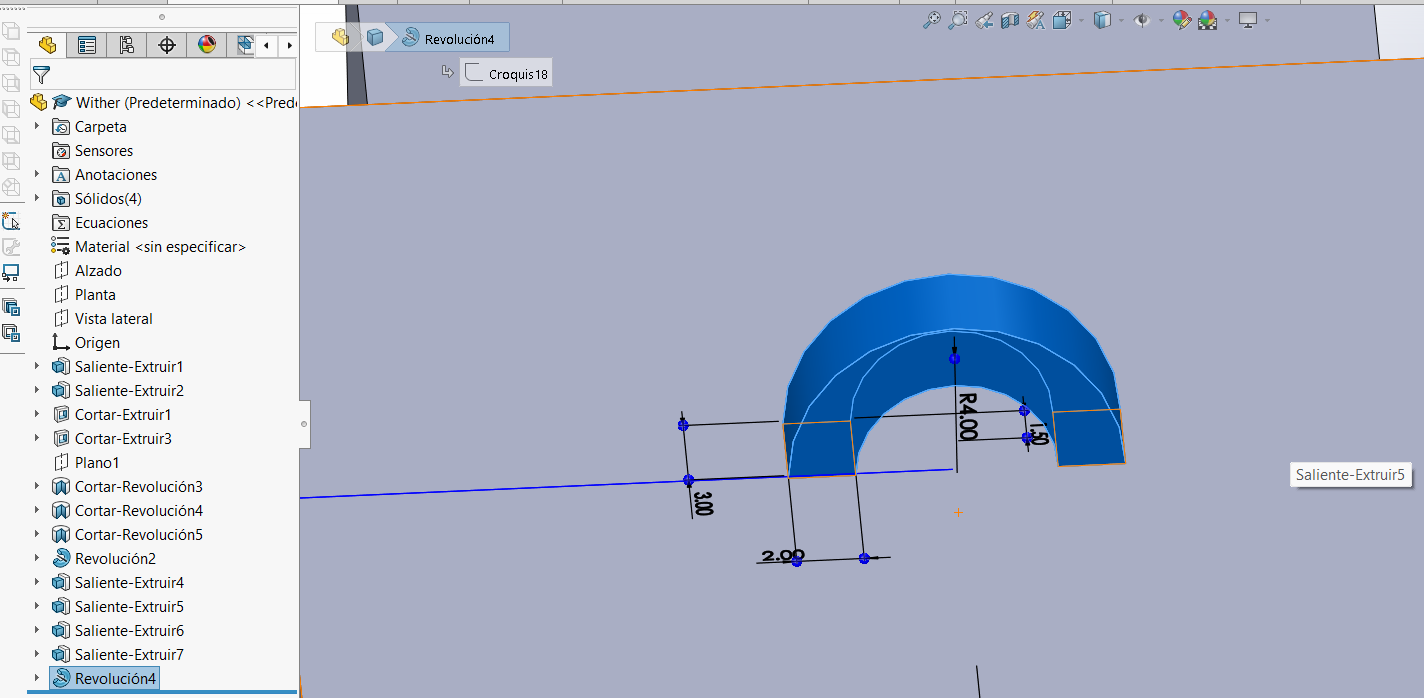Select Origen in the tree

click(97, 343)
